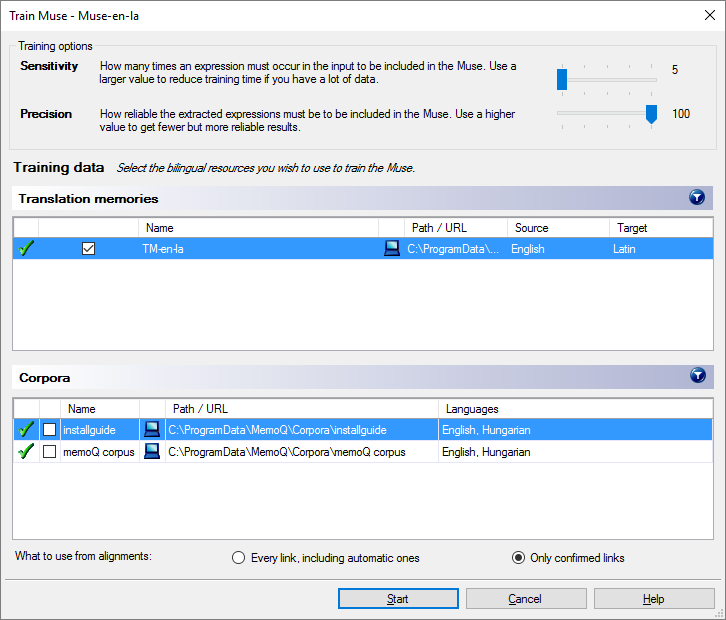
Task: Enable the installguide corpus checkbox
Action: pos(50,430)
